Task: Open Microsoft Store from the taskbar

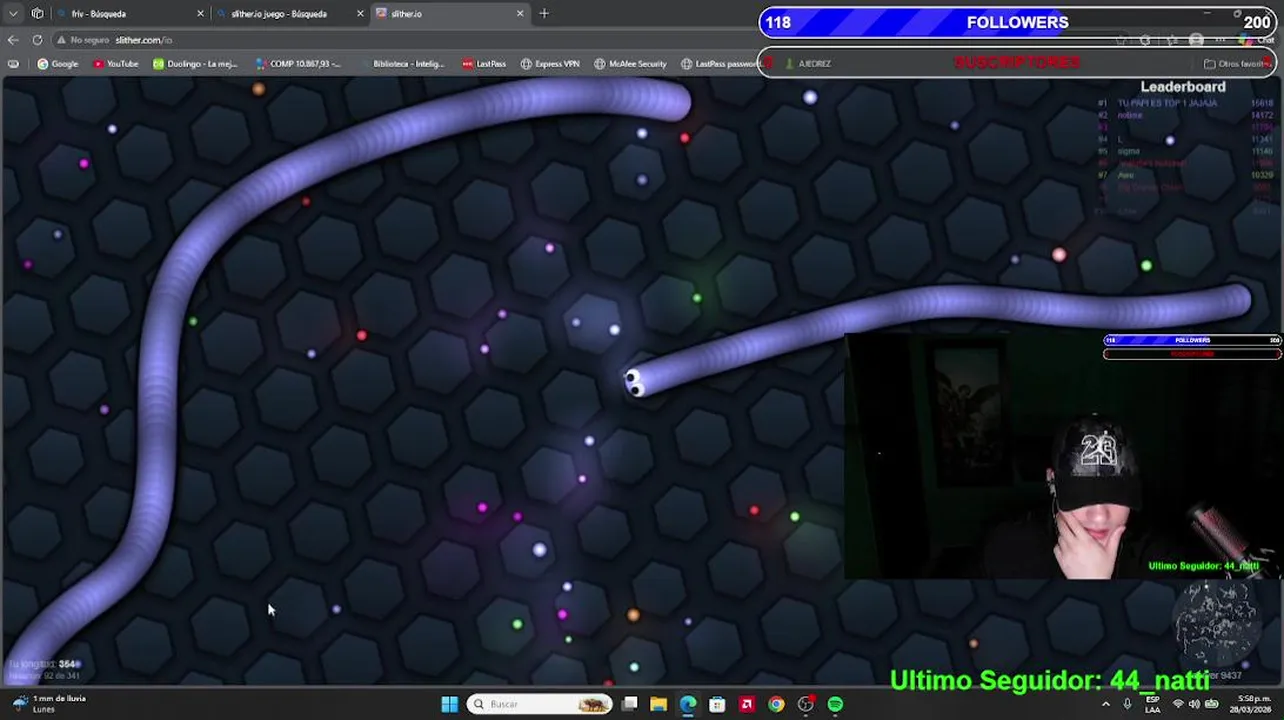Action: coord(717,704)
